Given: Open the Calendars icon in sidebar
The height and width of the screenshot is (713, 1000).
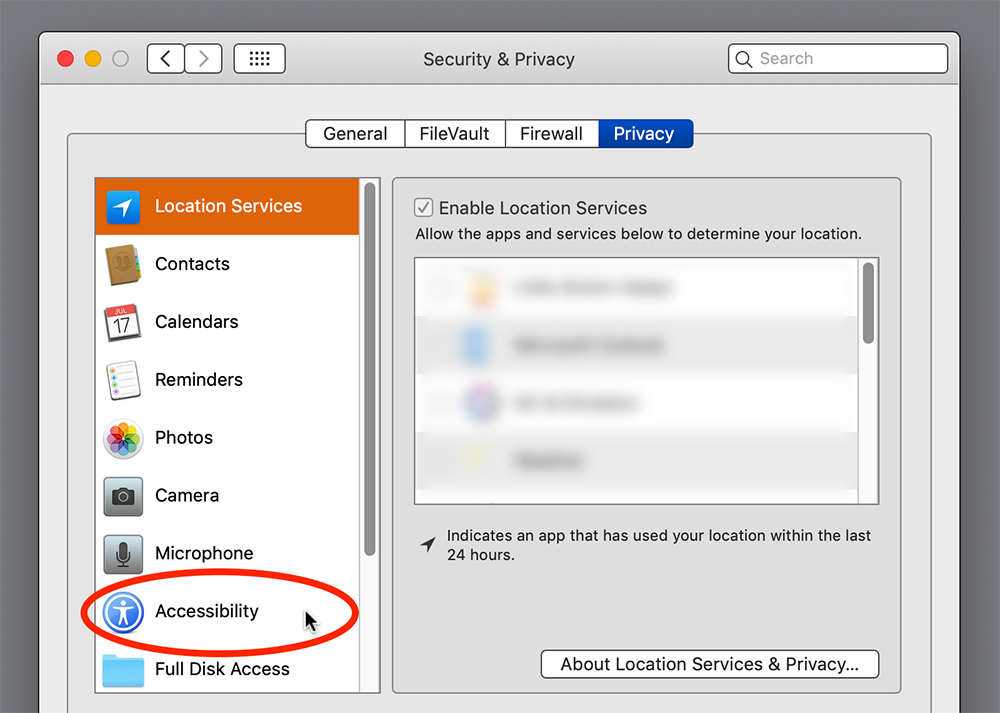Looking at the screenshot, I should click(x=123, y=323).
